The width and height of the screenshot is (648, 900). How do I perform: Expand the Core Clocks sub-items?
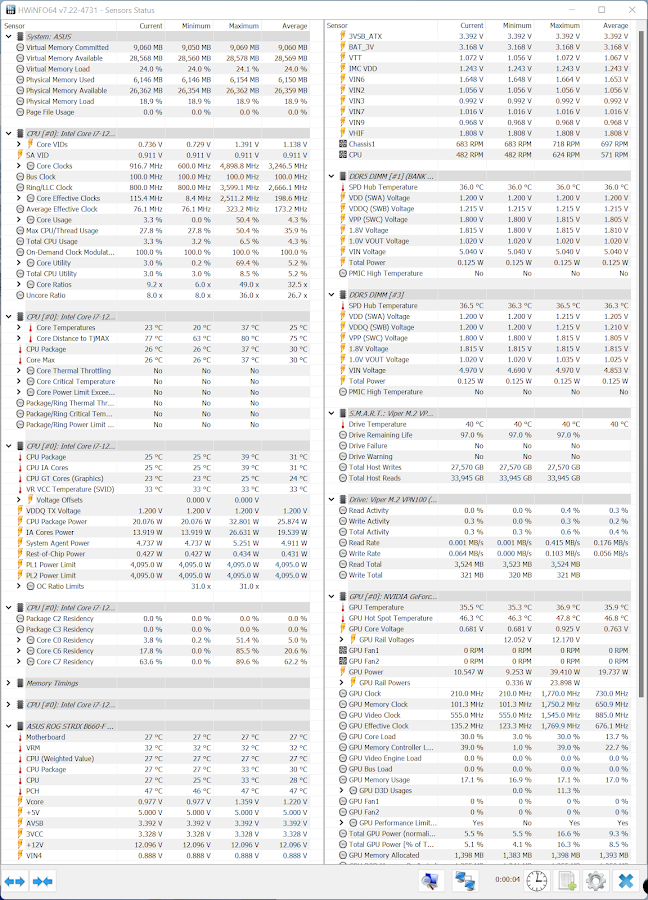click(20, 166)
